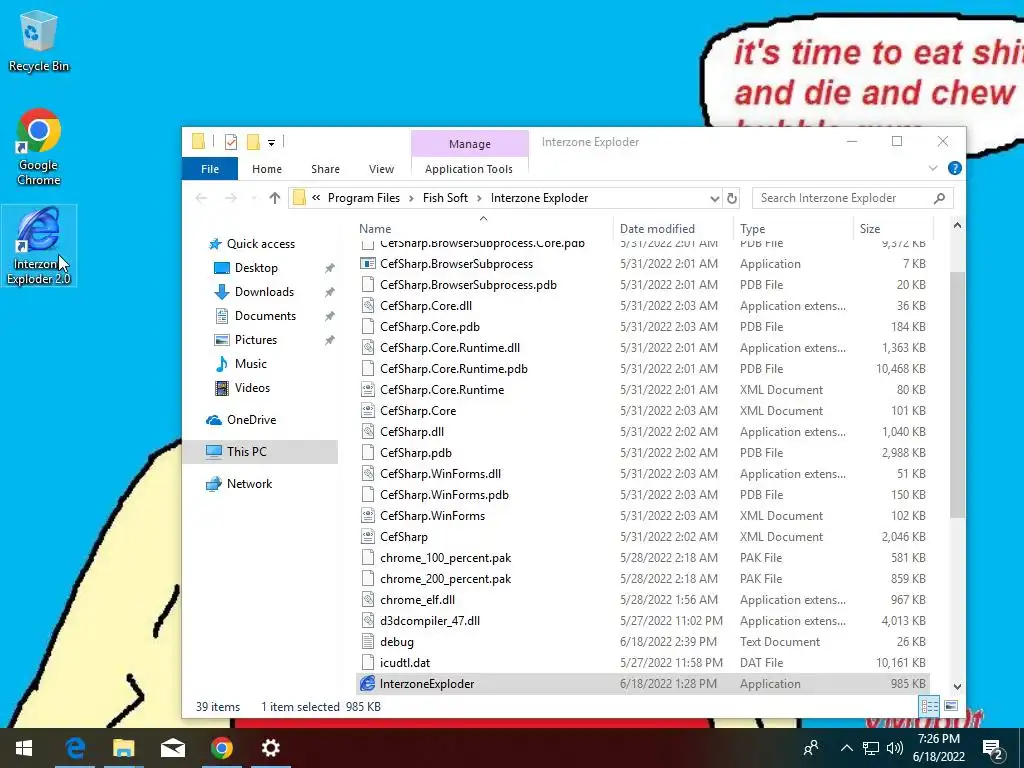
Task: Select the Interzone Exploder 2.0 desktop shortcut
Action: 39,246
